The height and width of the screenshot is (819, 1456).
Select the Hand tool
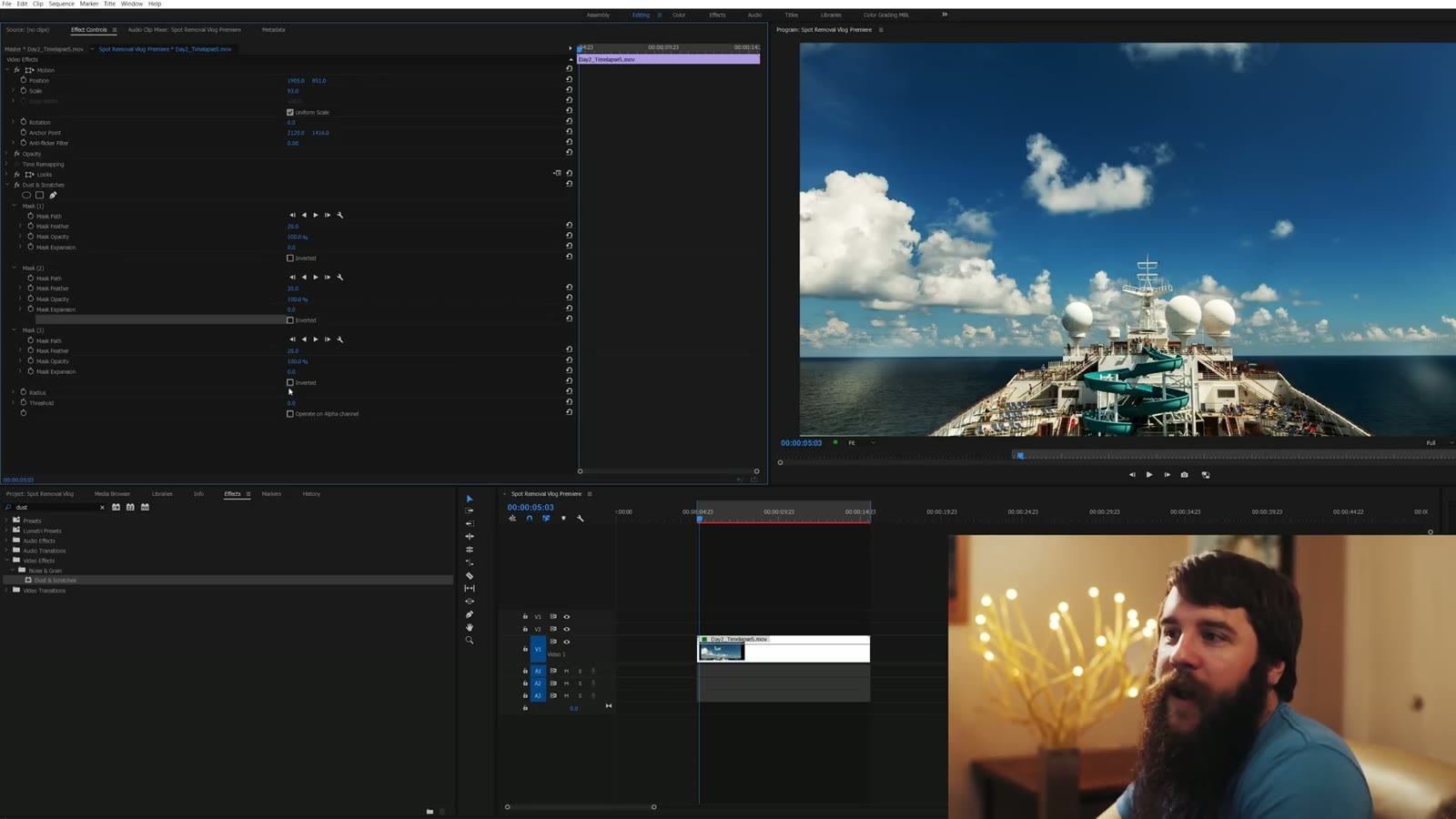[x=470, y=627]
